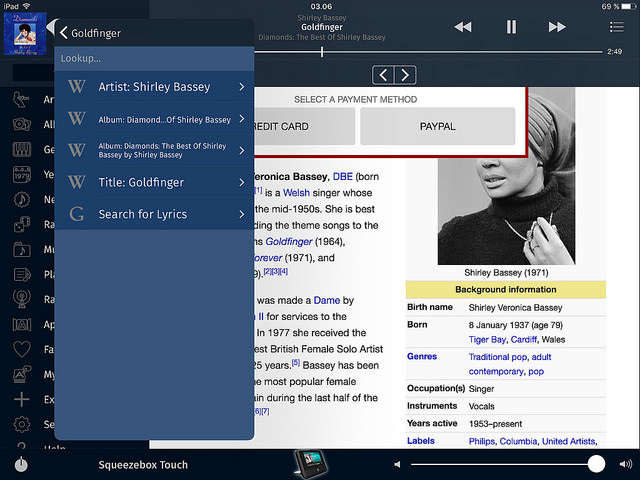Image resolution: width=640 pixels, height=480 pixels.
Task: Tap the Diamonds album cover thumbnail
Action: [25, 34]
